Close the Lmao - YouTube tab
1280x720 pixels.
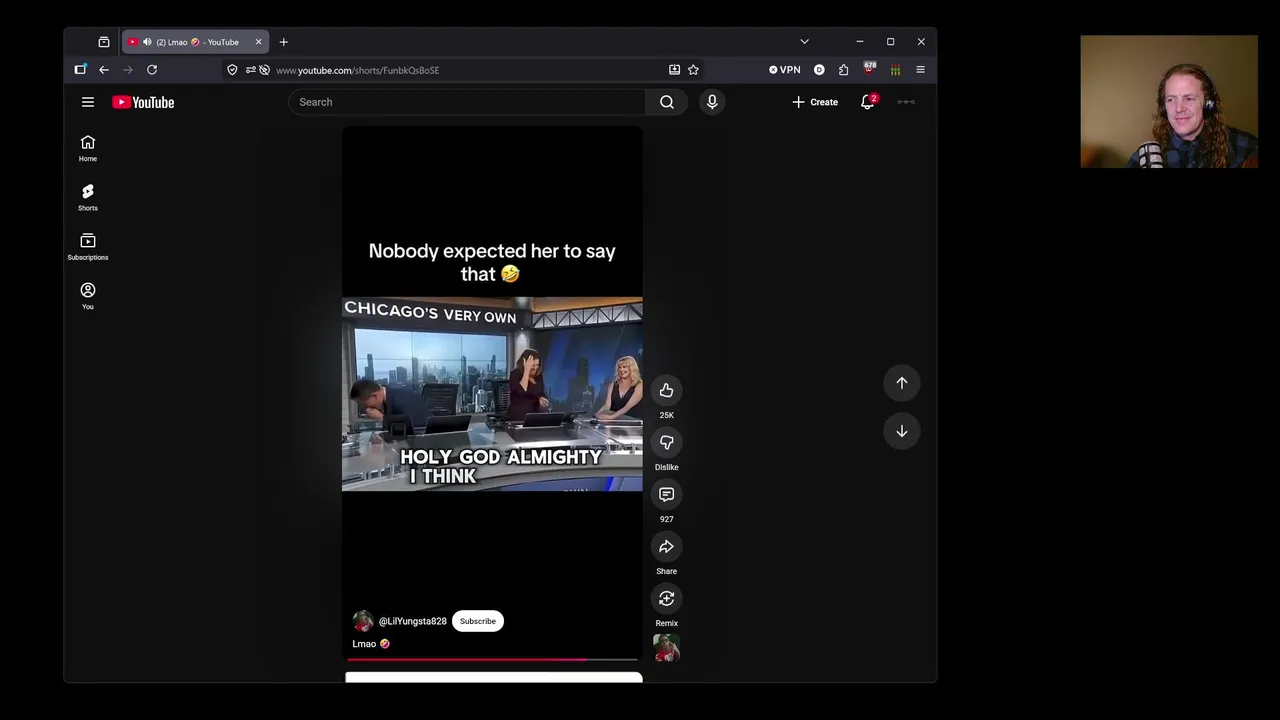coord(258,42)
